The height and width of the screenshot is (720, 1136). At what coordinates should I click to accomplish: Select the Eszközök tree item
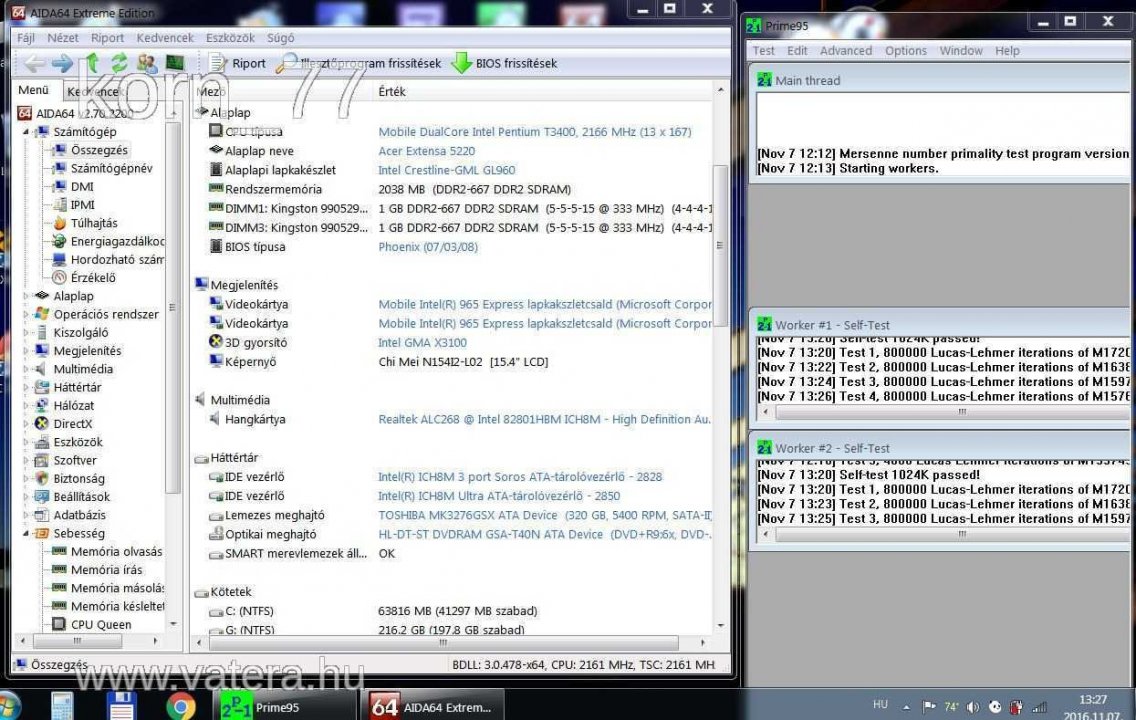(x=78, y=442)
